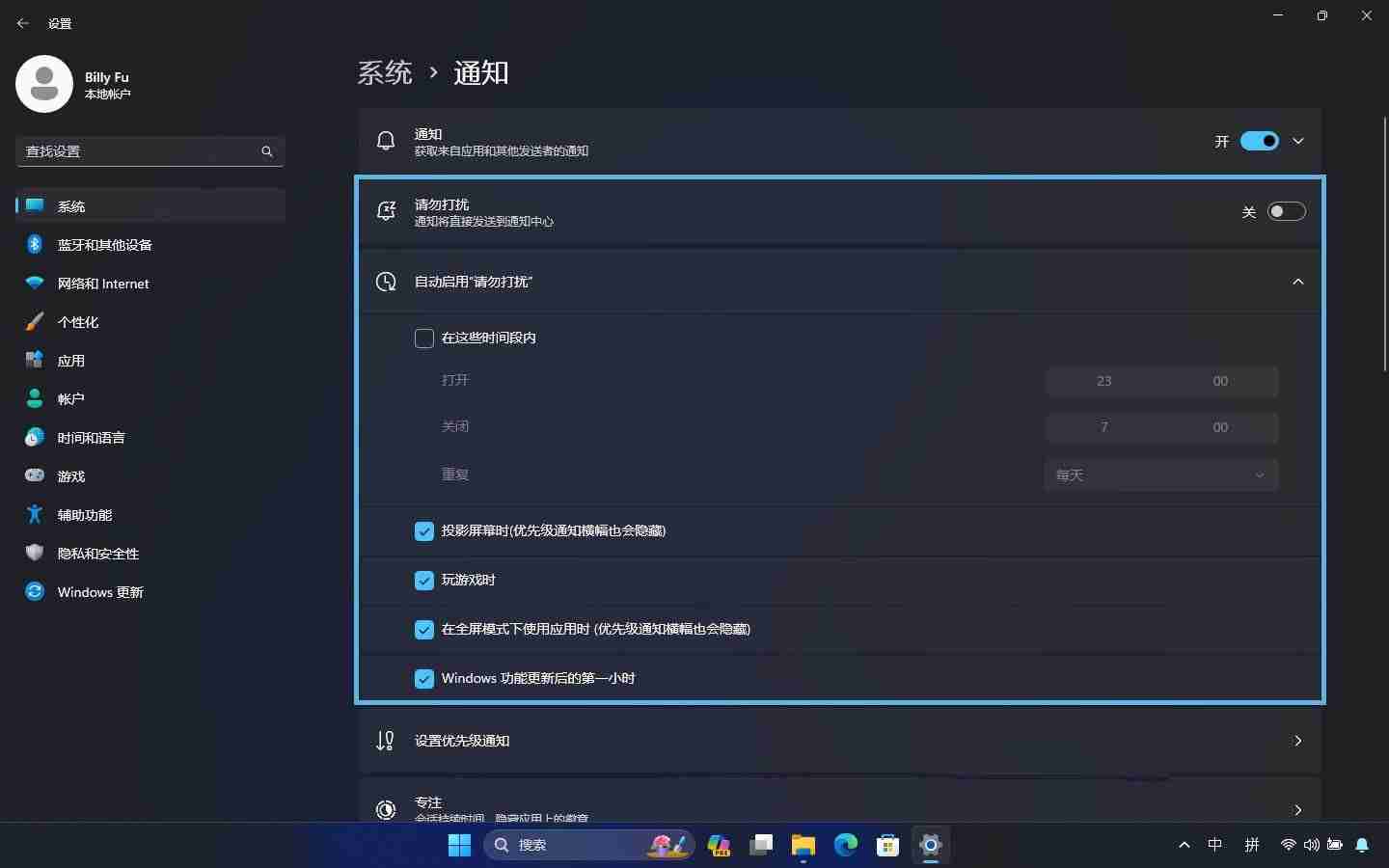Image resolution: width=1389 pixels, height=868 pixels.
Task: Launch Microsoft Edge from taskbar
Action: [846, 846]
